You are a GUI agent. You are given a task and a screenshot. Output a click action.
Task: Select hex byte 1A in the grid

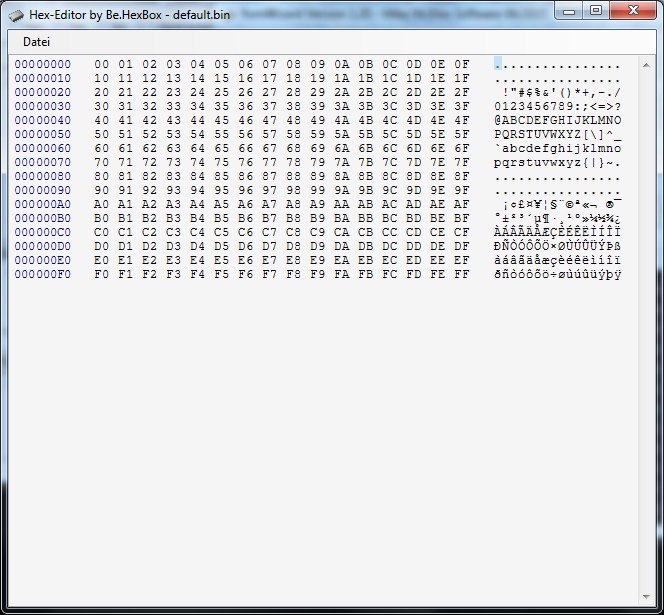coord(341,78)
